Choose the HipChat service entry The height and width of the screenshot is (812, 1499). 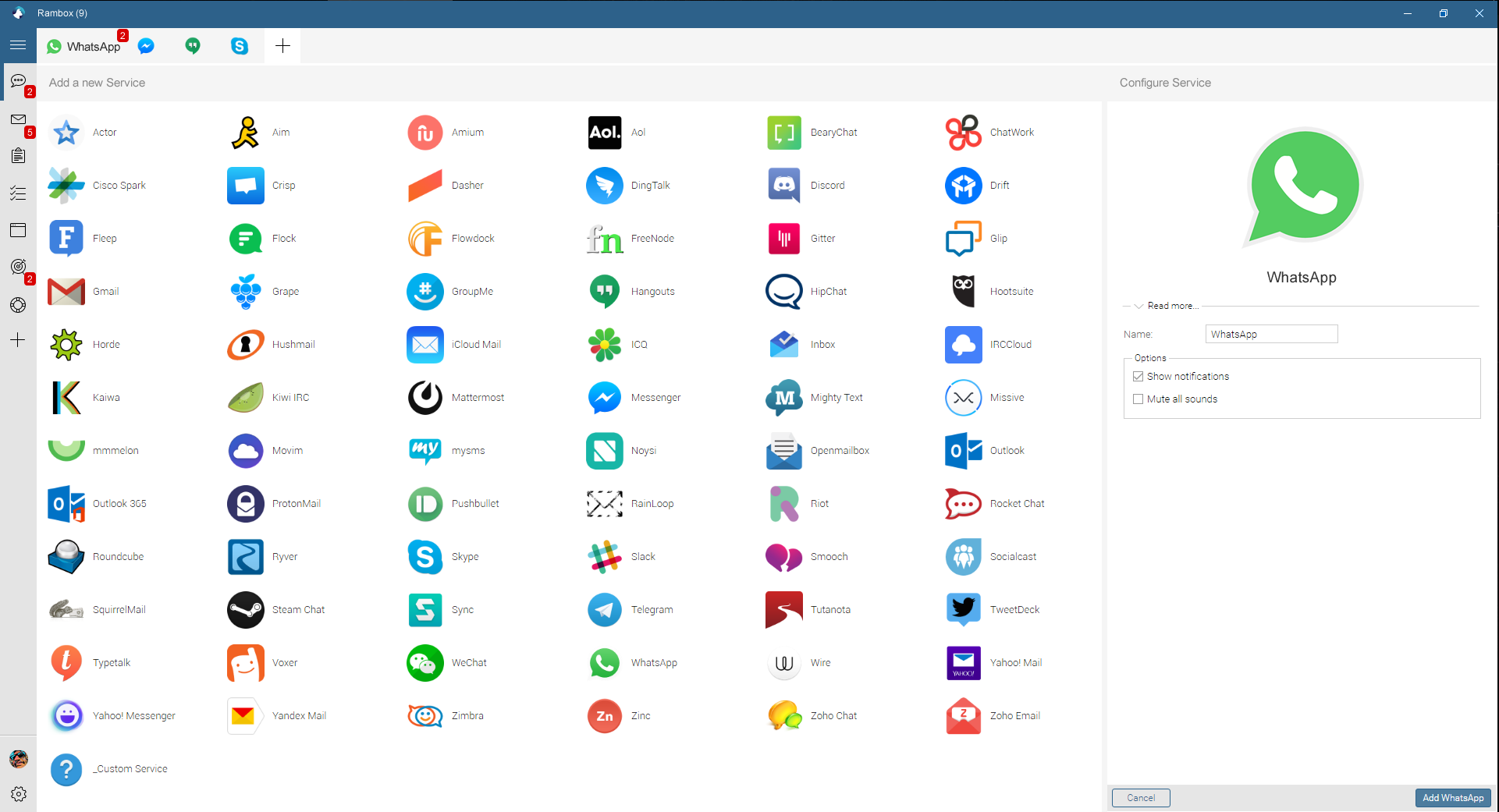click(x=807, y=292)
